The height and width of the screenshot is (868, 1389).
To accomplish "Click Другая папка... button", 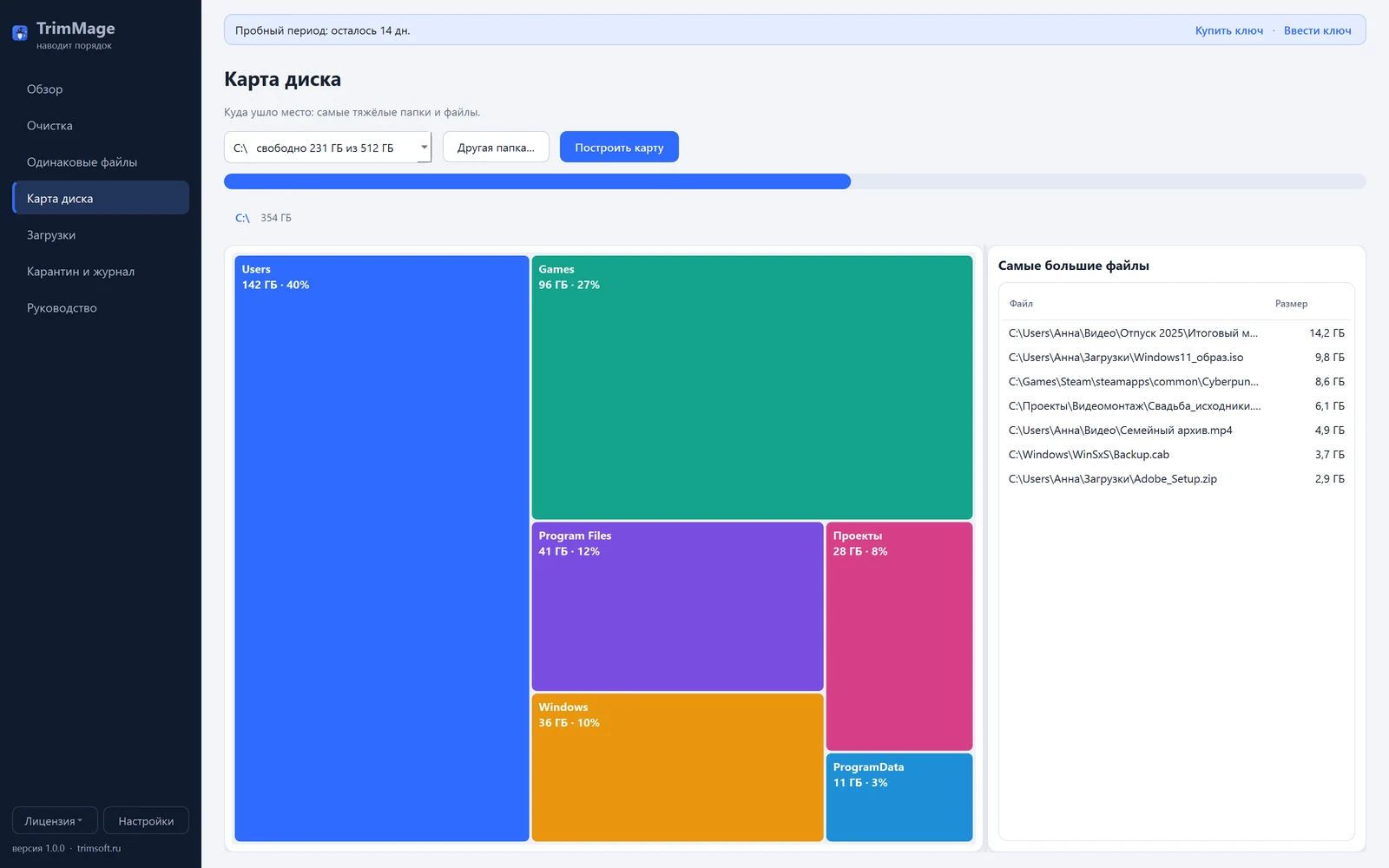I will (496, 148).
